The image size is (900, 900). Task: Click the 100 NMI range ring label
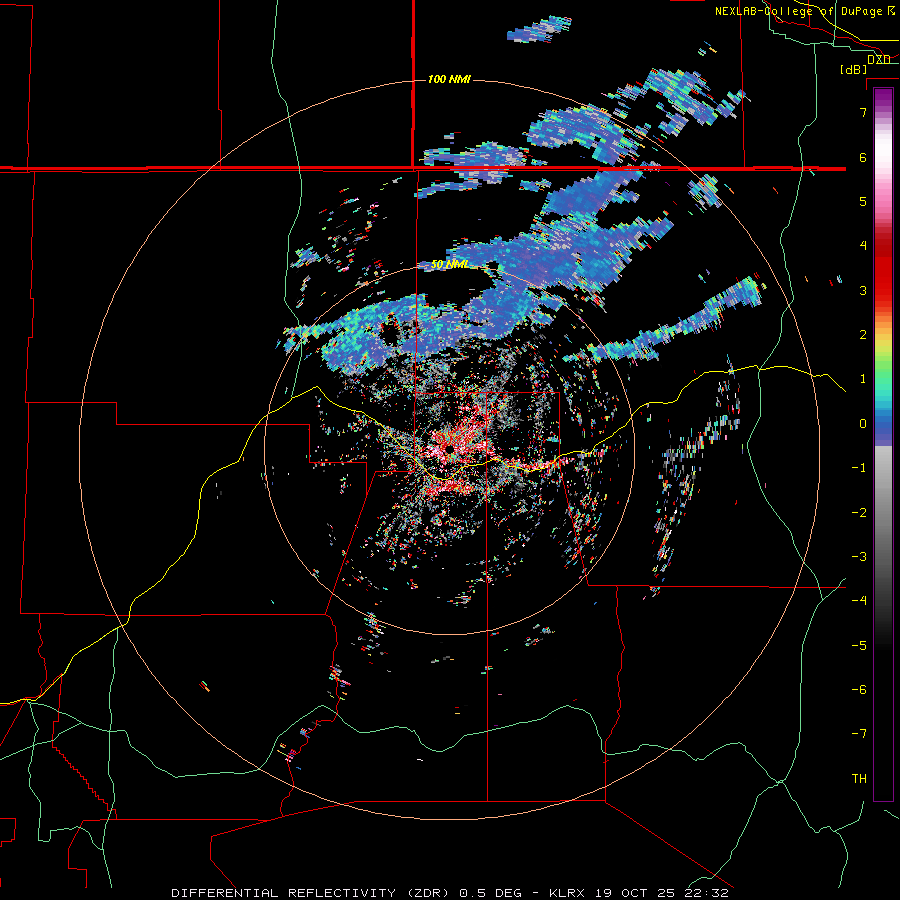pos(449,79)
